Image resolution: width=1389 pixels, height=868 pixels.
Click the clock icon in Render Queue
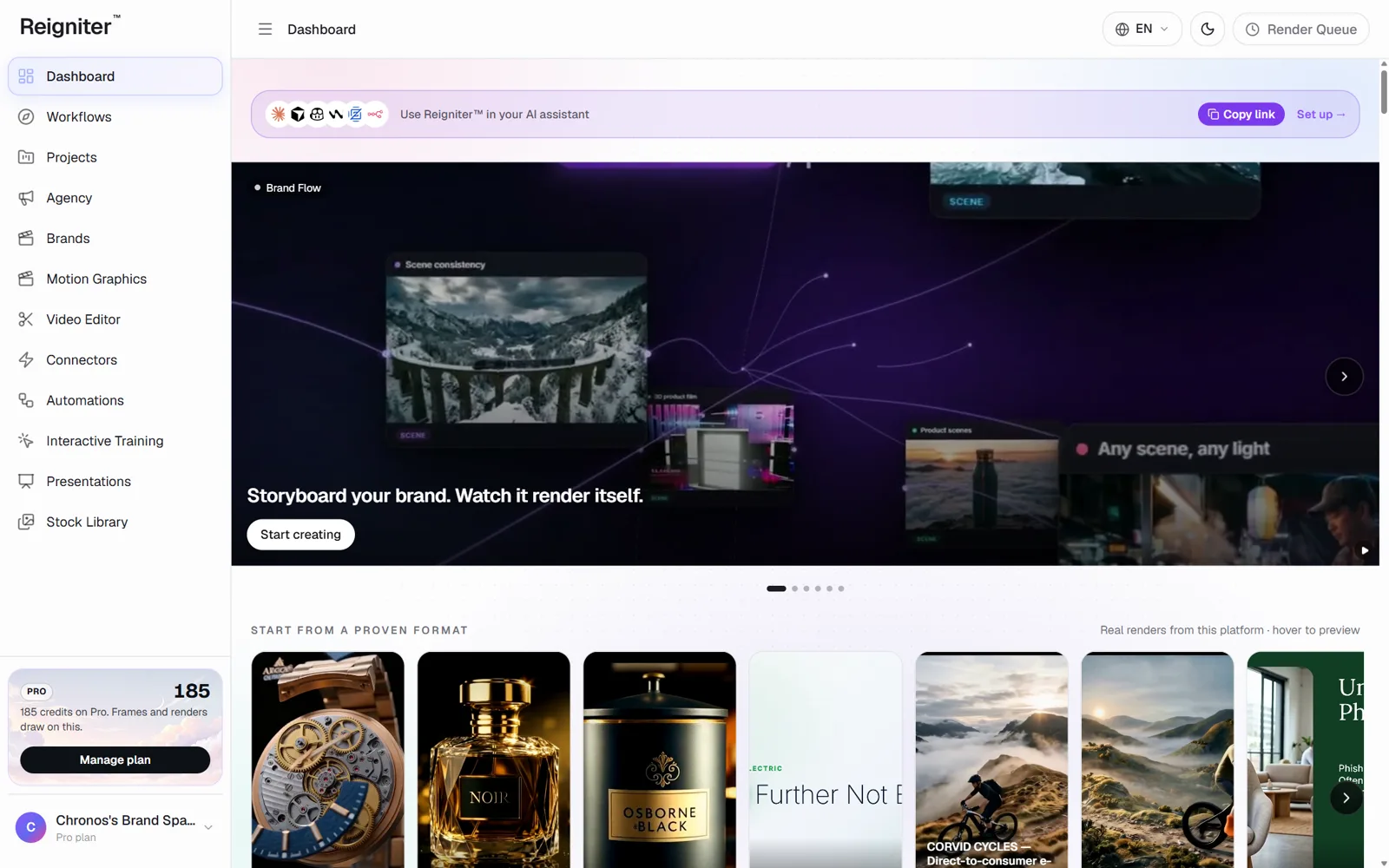tap(1253, 30)
